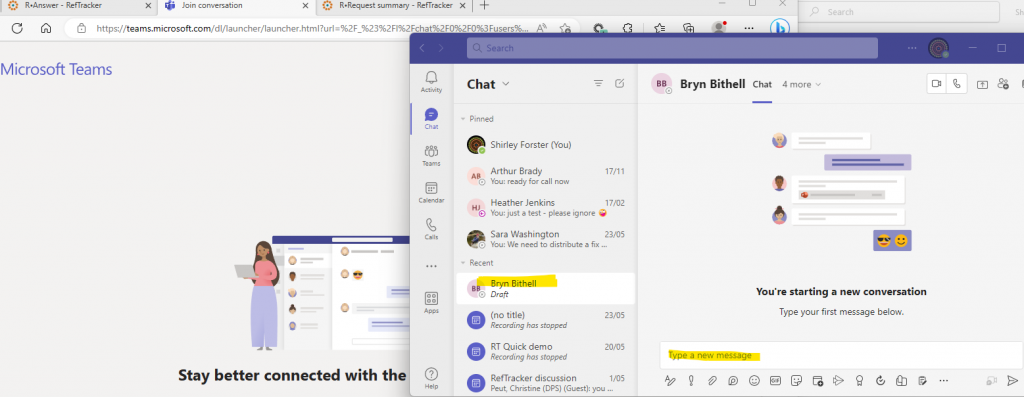The image size is (1024, 397).
Task: Start a video call with Bryn Bithell
Action: pos(936,84)
